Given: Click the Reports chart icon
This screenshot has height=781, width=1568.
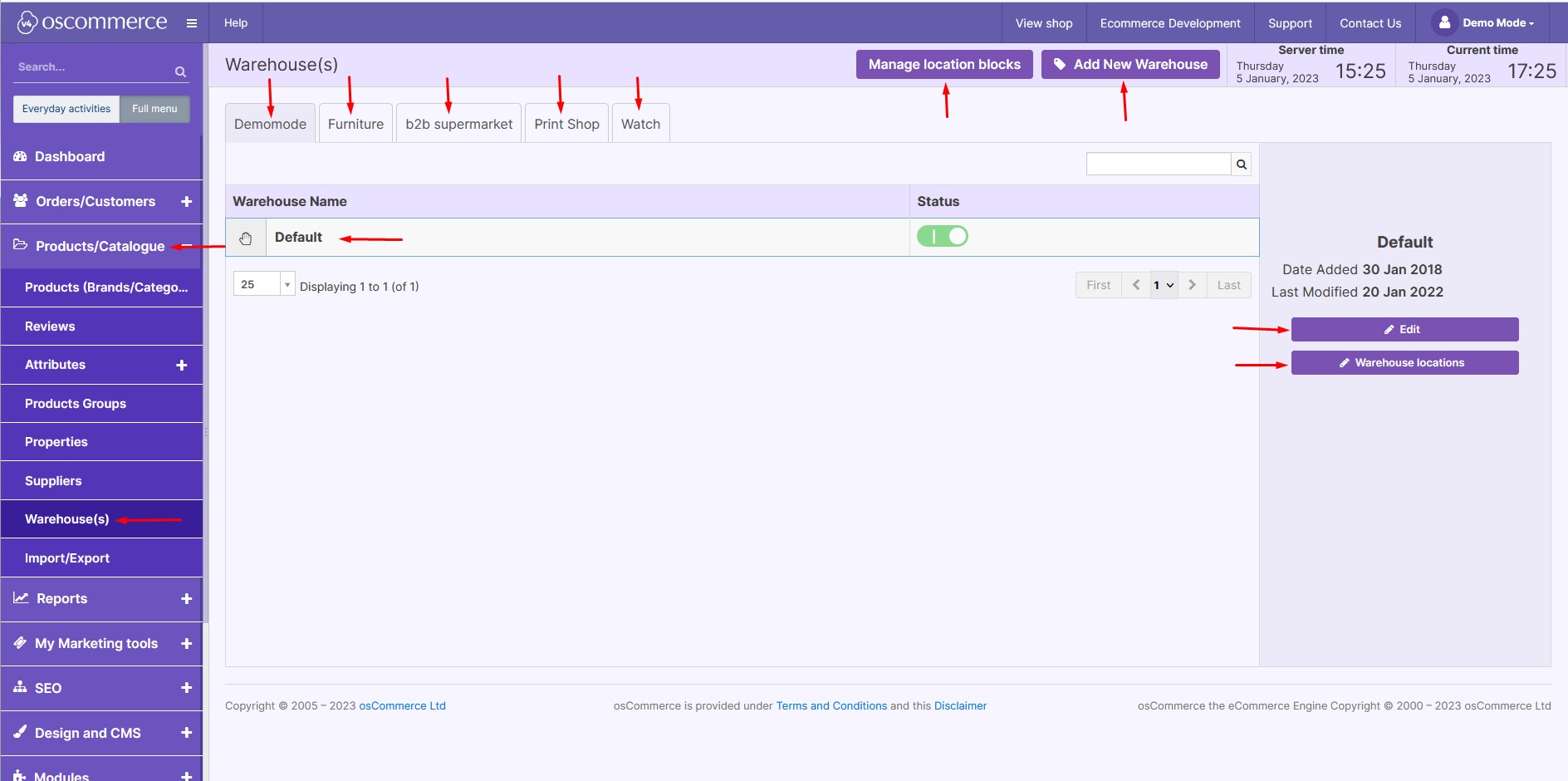Looking at the screenshot, I should [x=21, y=598].
